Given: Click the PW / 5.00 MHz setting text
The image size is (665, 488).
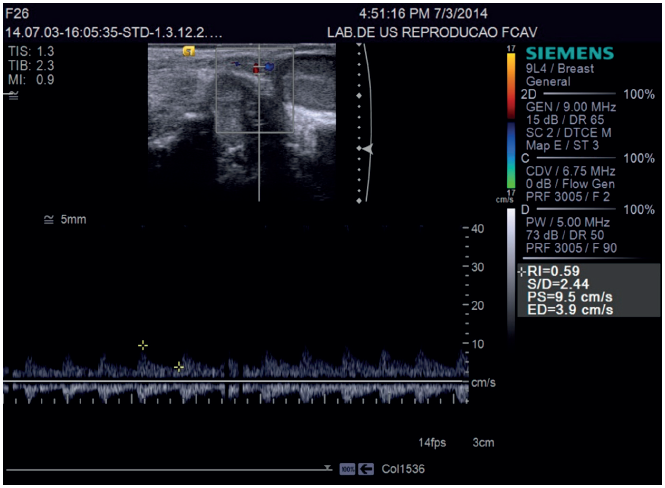Looking at the screenshot, I should [x=567, y=222].
